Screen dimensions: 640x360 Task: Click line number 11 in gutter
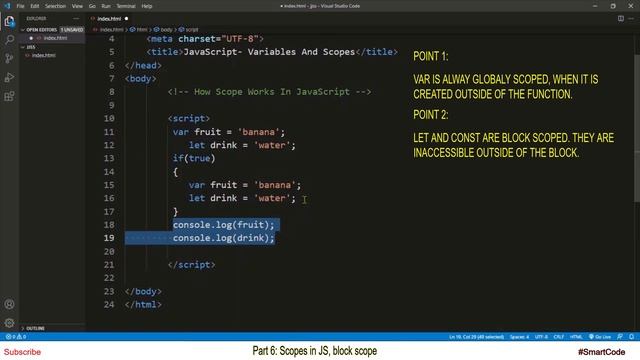tap(109, 132)
